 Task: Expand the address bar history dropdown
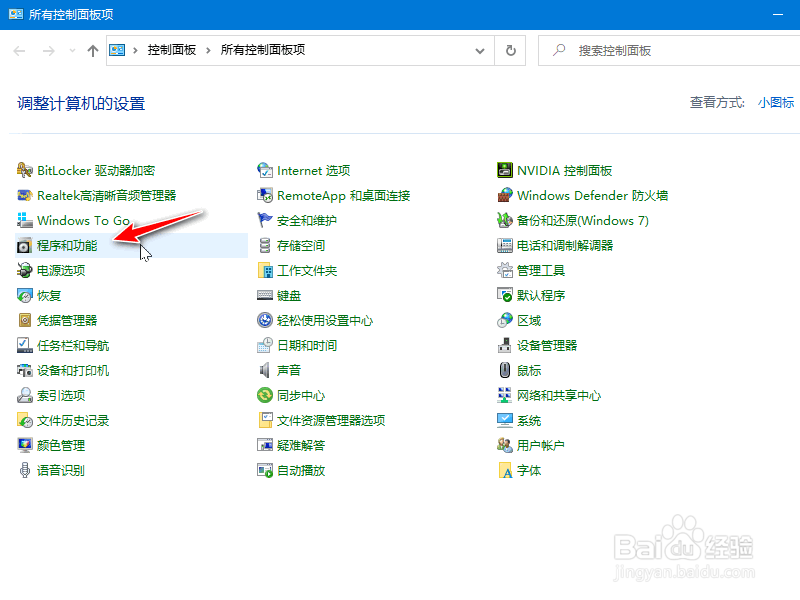pos(480,51)
